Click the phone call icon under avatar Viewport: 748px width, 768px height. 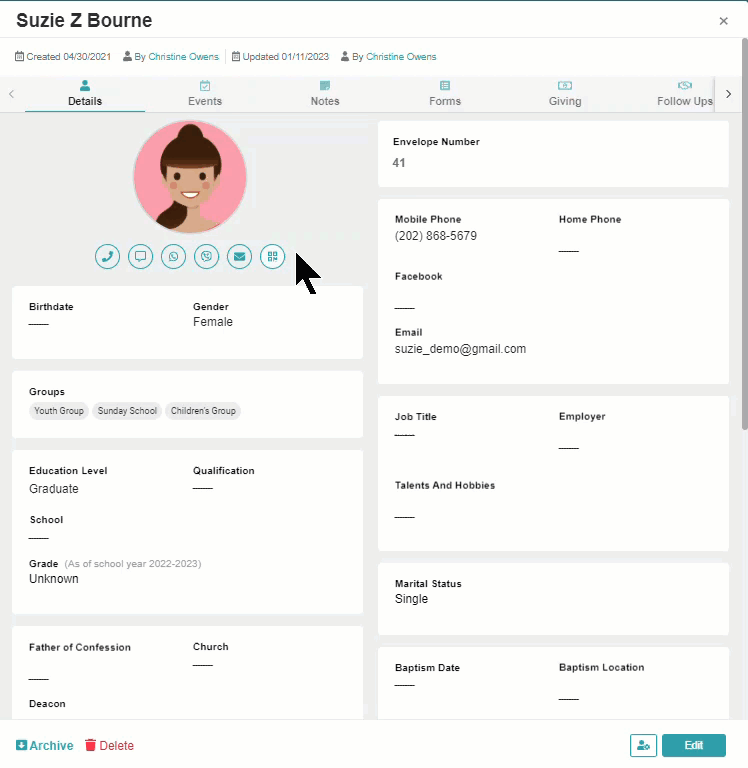tap(108, 257)
